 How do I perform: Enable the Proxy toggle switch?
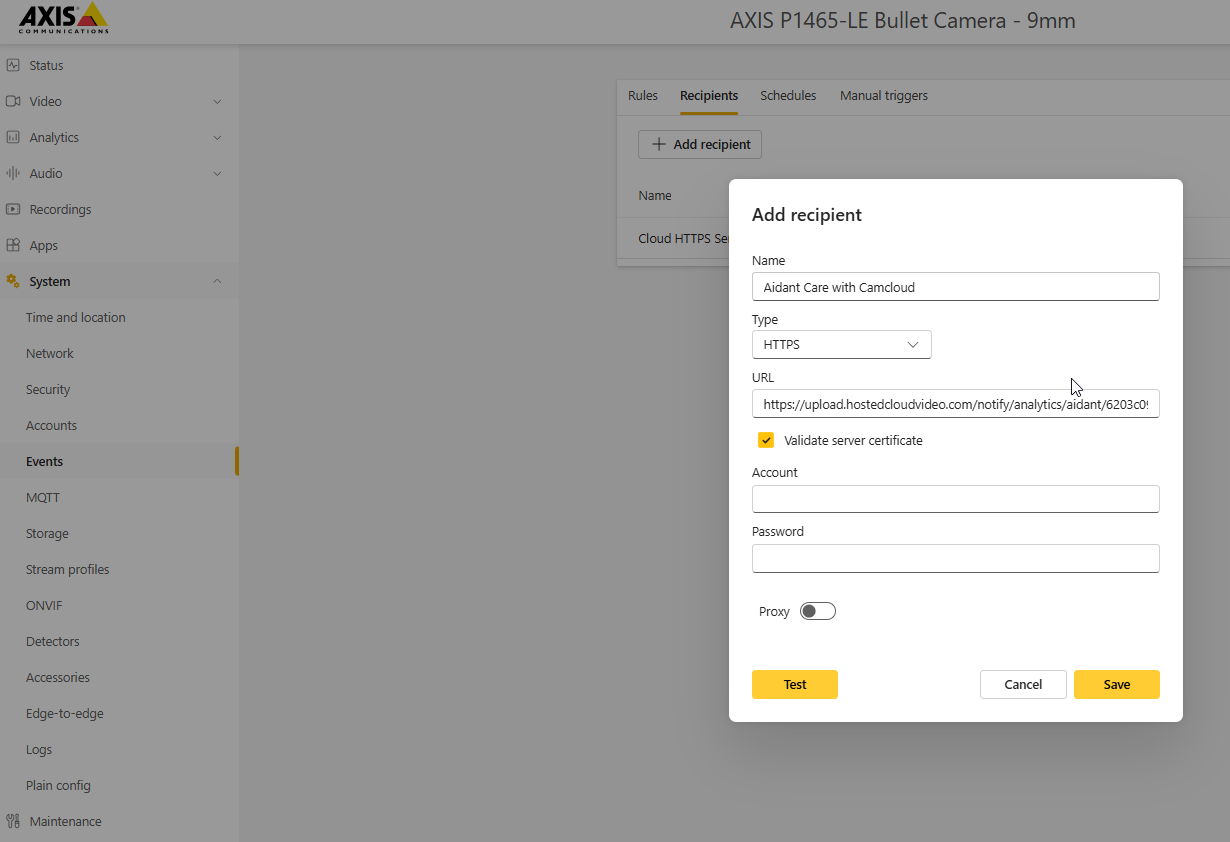pos(817,611)
